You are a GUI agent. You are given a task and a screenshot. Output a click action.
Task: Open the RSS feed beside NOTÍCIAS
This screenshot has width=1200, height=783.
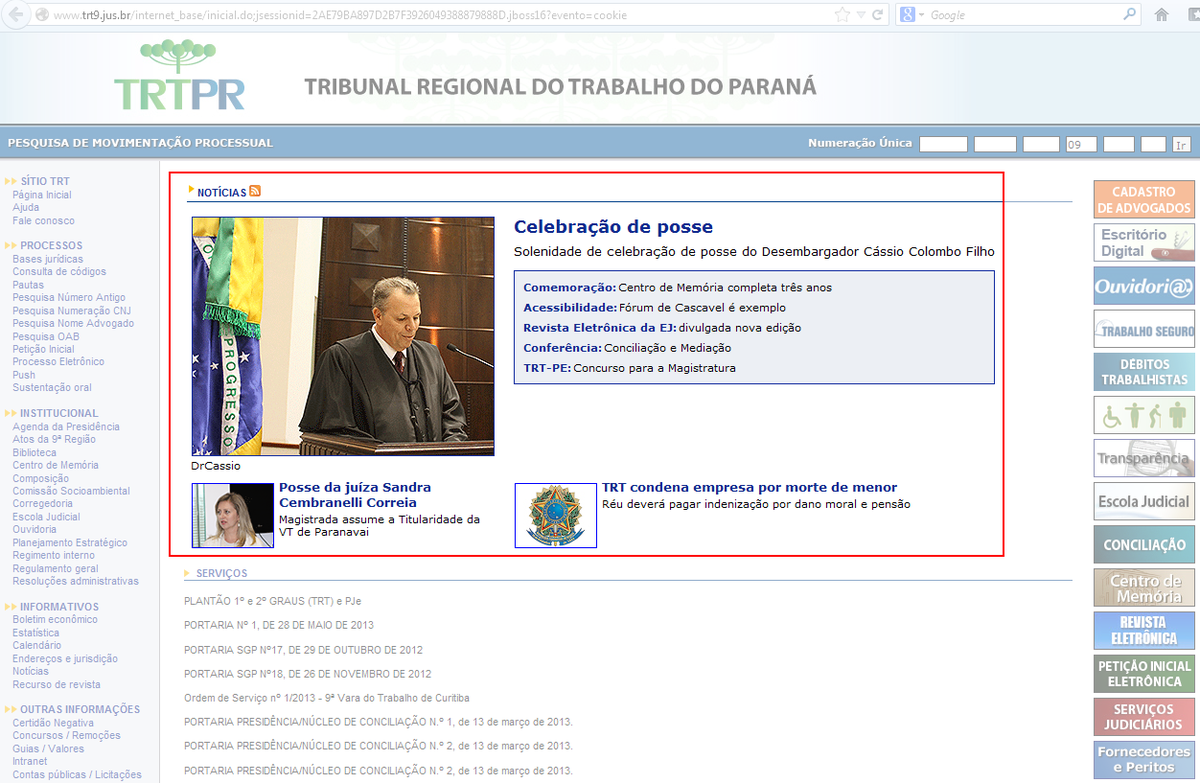[256, 190]
